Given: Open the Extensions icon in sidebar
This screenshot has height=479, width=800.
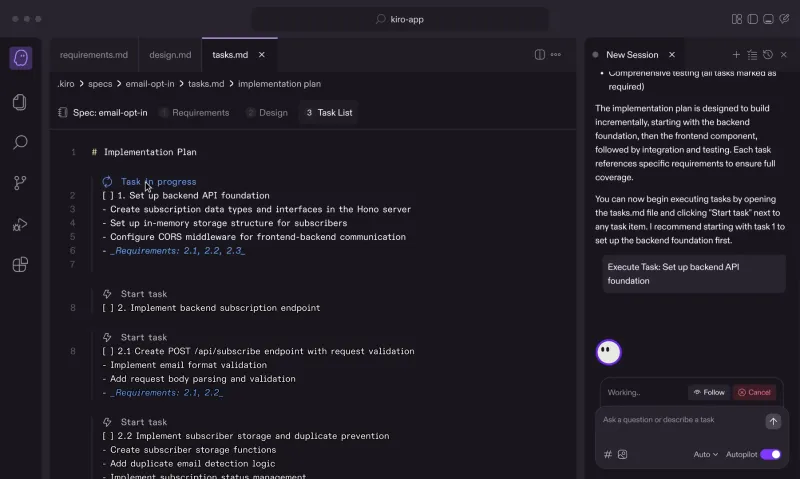Looking at the screenshot, I should click(x=20, y=265).
